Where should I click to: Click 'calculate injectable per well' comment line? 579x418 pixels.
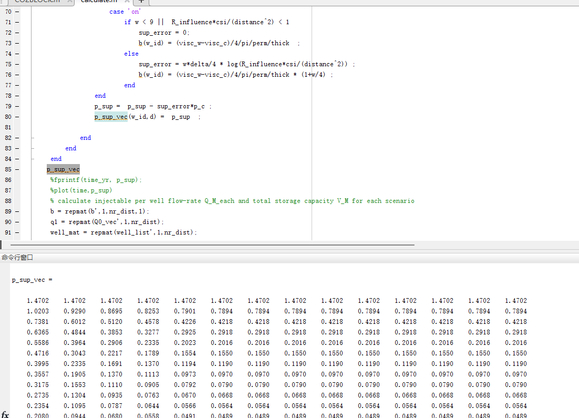[232, 201]
